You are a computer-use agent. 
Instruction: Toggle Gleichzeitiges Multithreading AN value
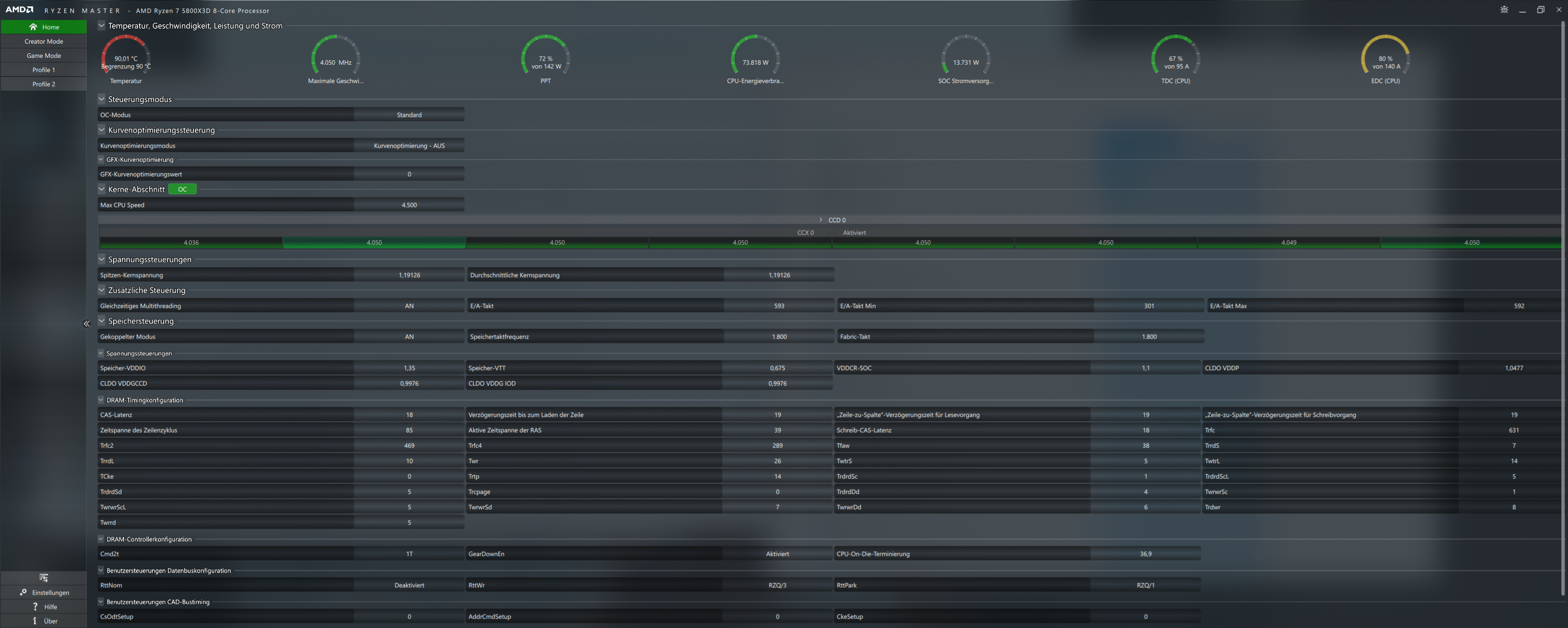409,306
